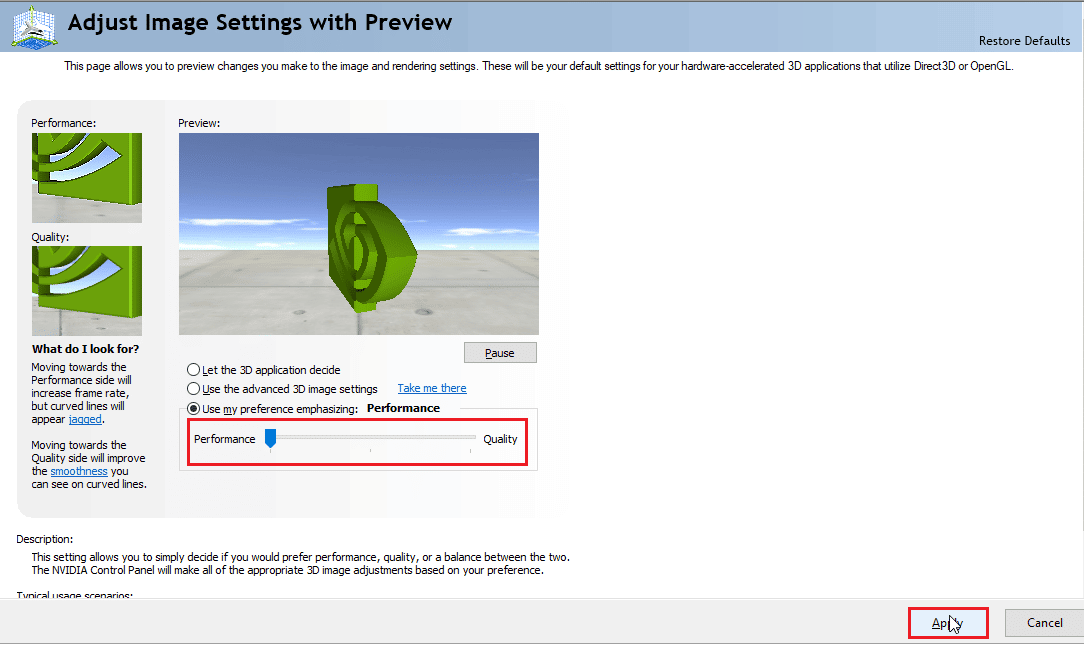Open the Take me there link

432,388
